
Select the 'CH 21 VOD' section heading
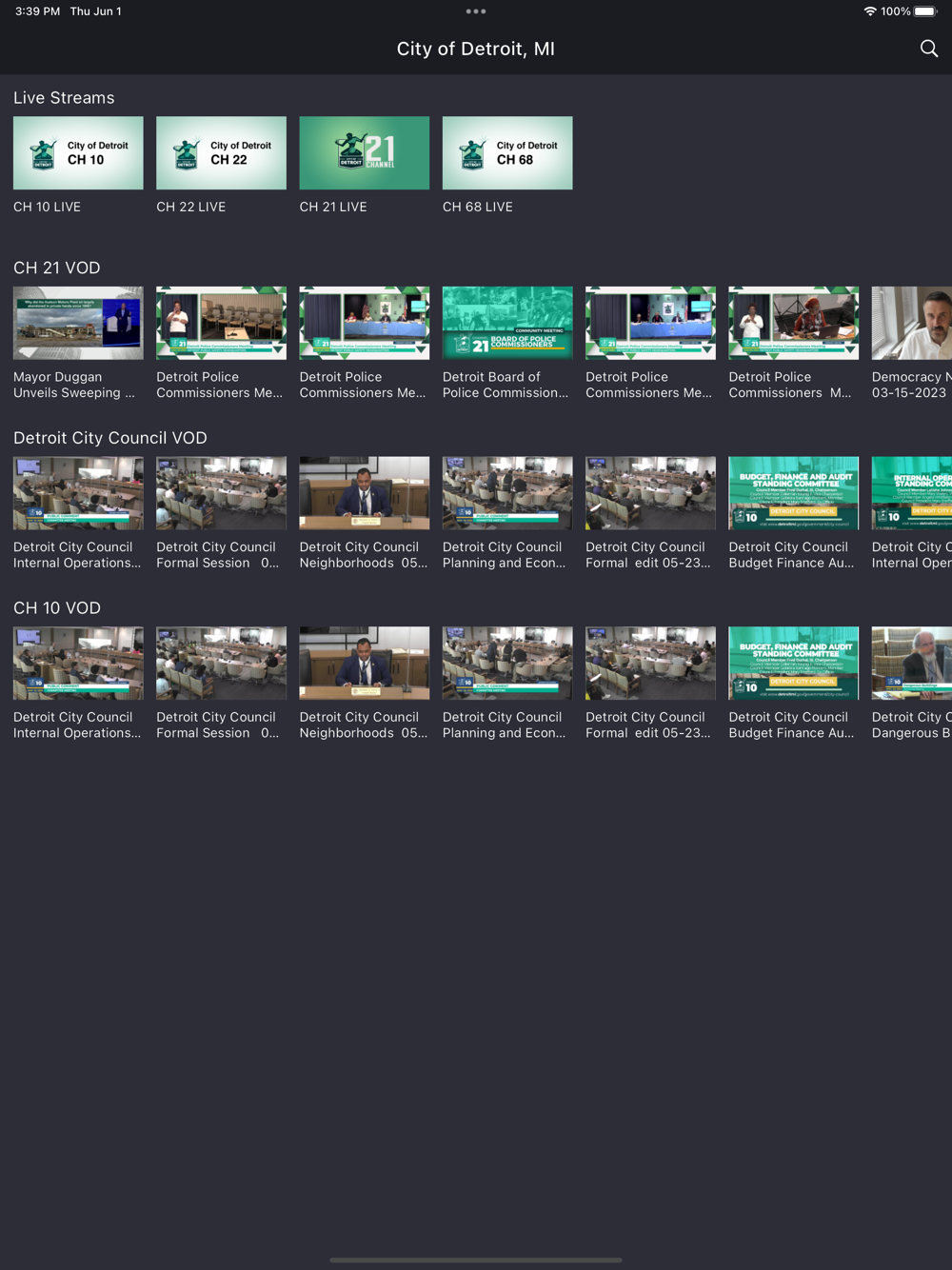click(57, 268)
